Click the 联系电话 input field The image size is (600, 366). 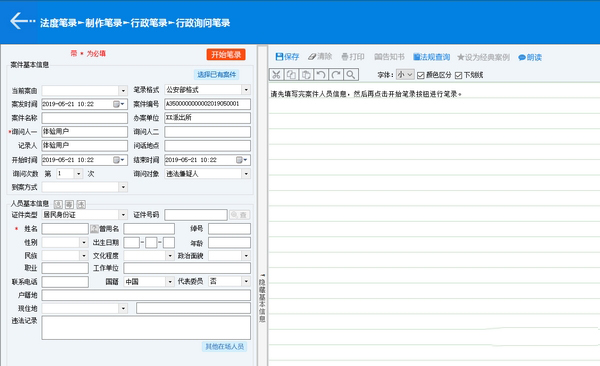[65, 282]
